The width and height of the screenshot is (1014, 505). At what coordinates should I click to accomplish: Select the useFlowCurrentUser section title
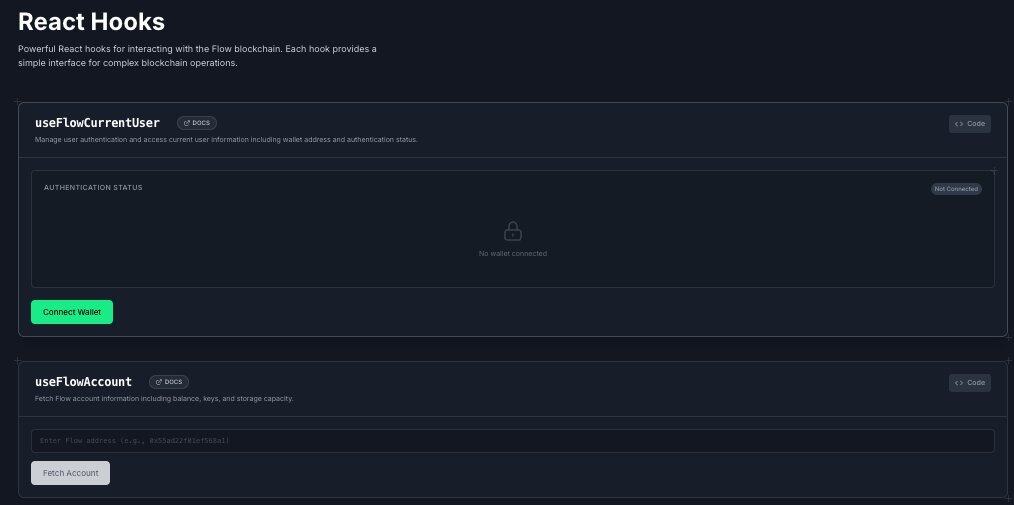point(97,123)
